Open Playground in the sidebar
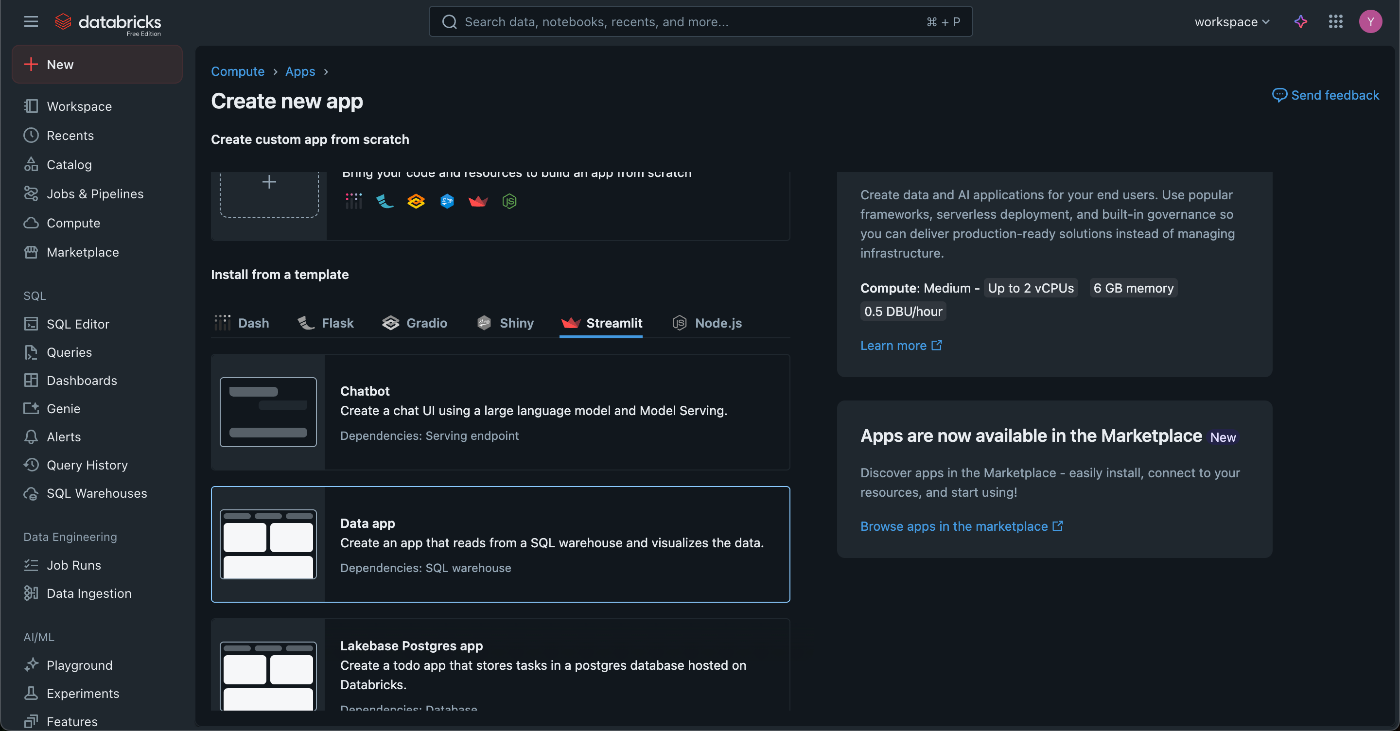 [79, 666]
